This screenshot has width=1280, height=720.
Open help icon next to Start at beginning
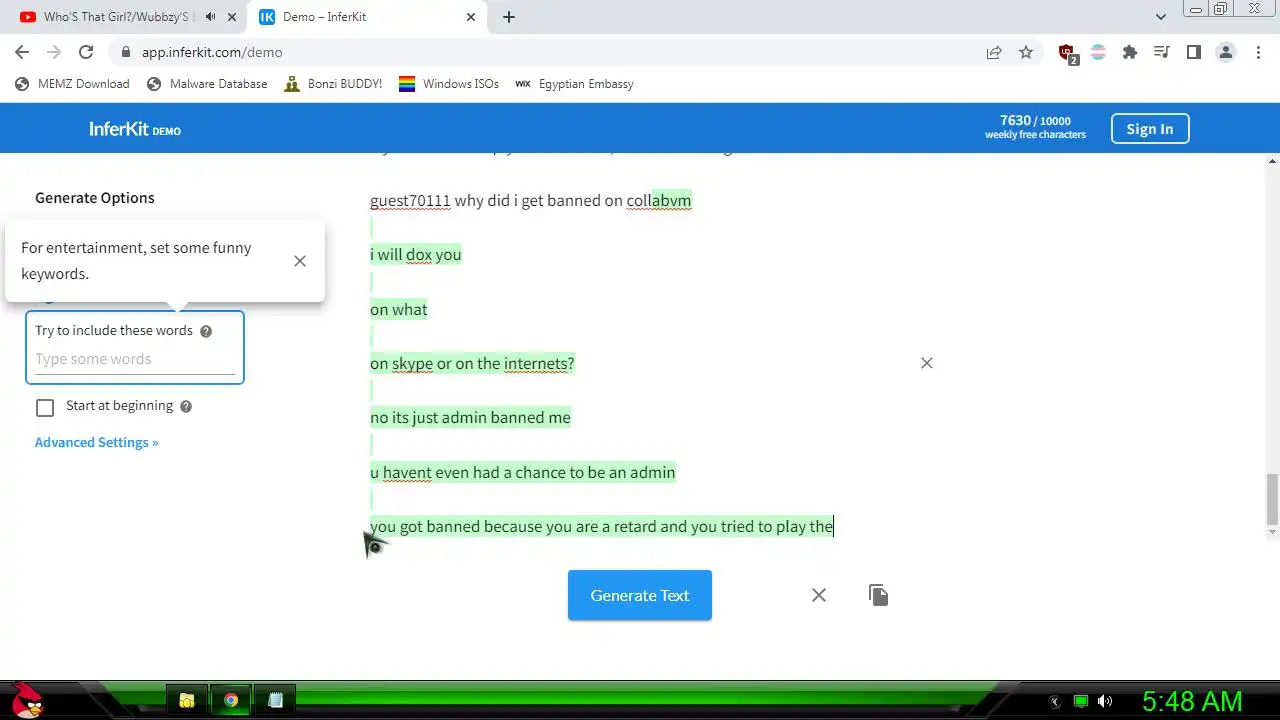tap(186, 406)
